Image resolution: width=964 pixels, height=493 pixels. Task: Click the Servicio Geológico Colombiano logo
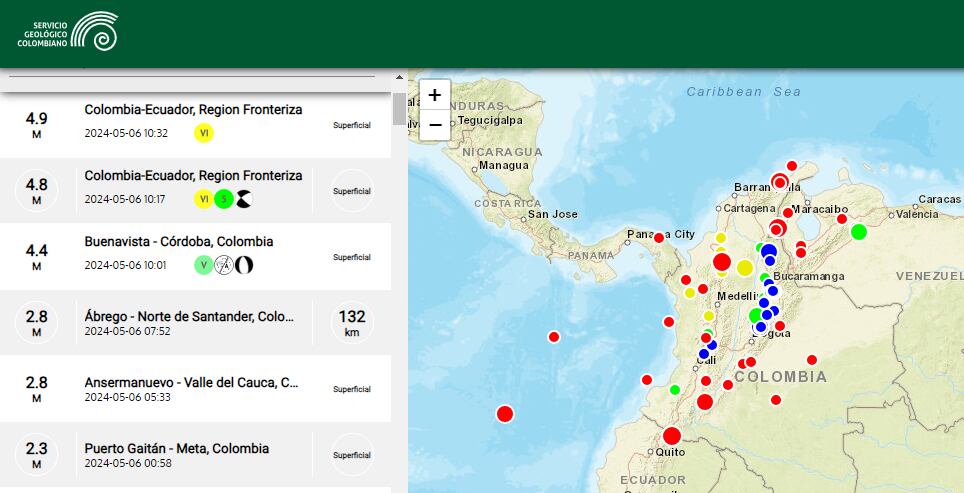tap(68, 32)
